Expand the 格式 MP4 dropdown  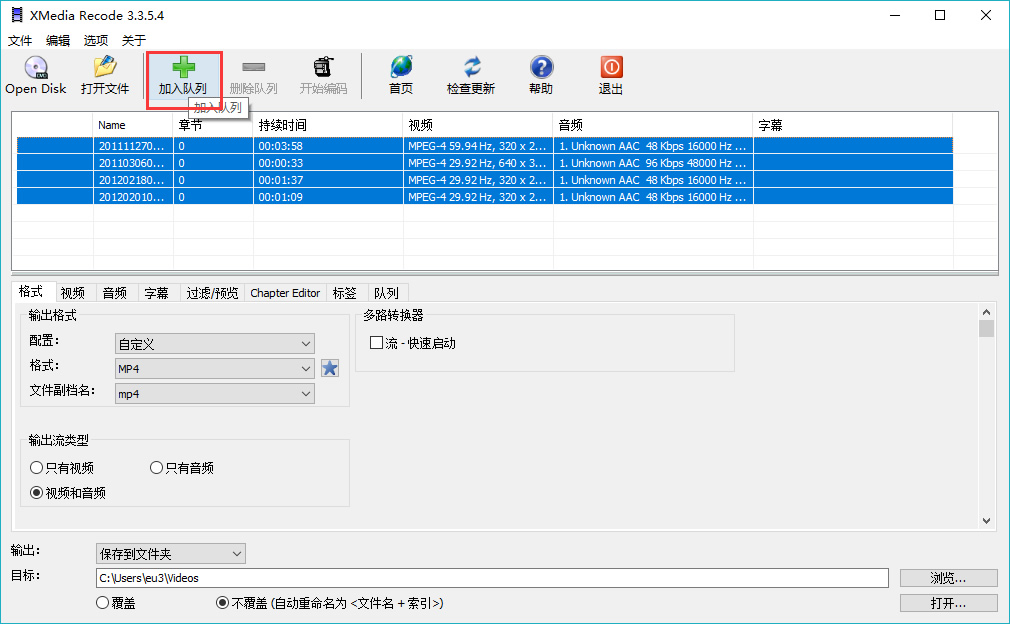click(214, 368)
